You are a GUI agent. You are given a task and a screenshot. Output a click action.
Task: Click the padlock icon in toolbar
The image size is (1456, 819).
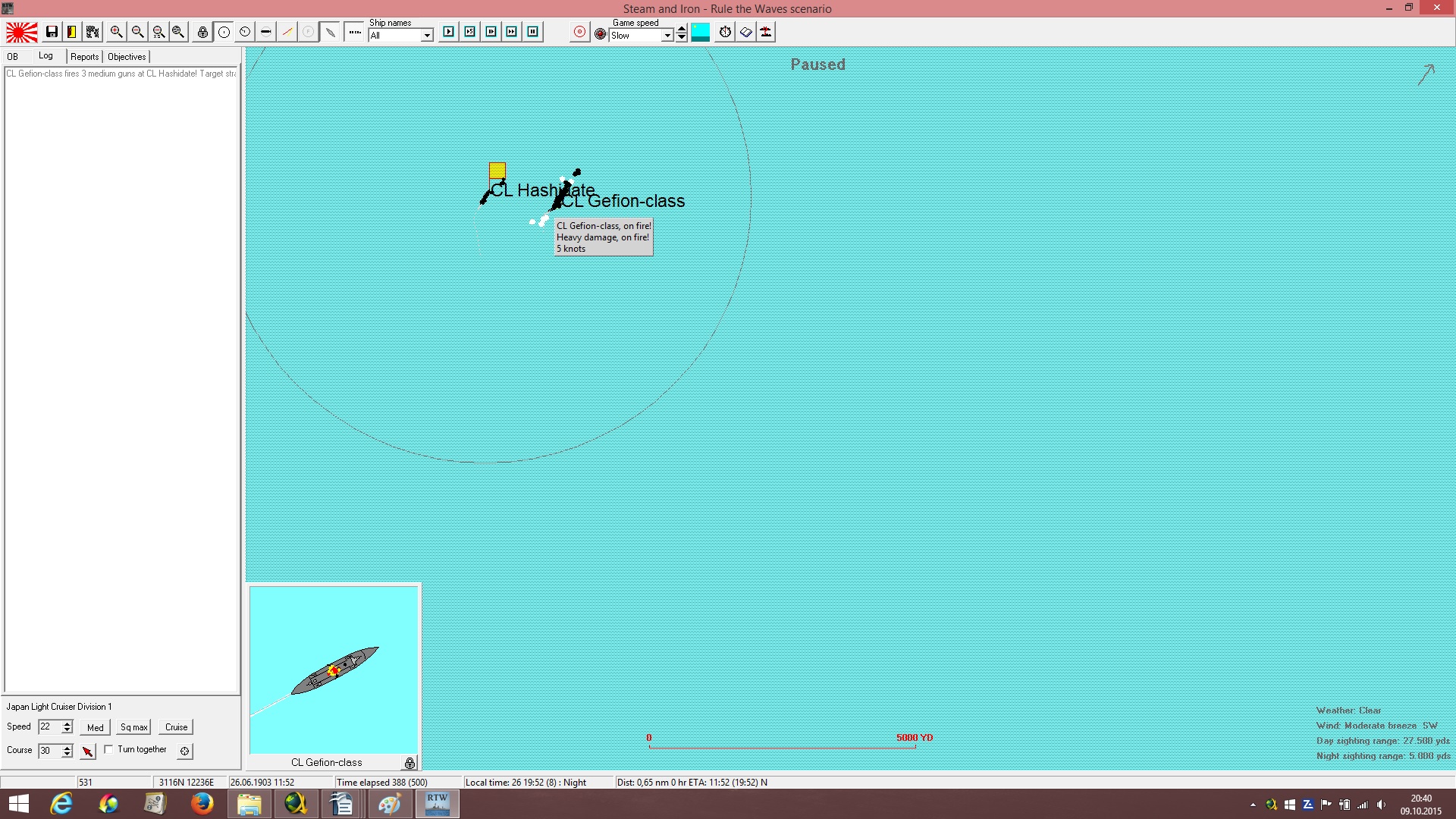pos(202,32)
